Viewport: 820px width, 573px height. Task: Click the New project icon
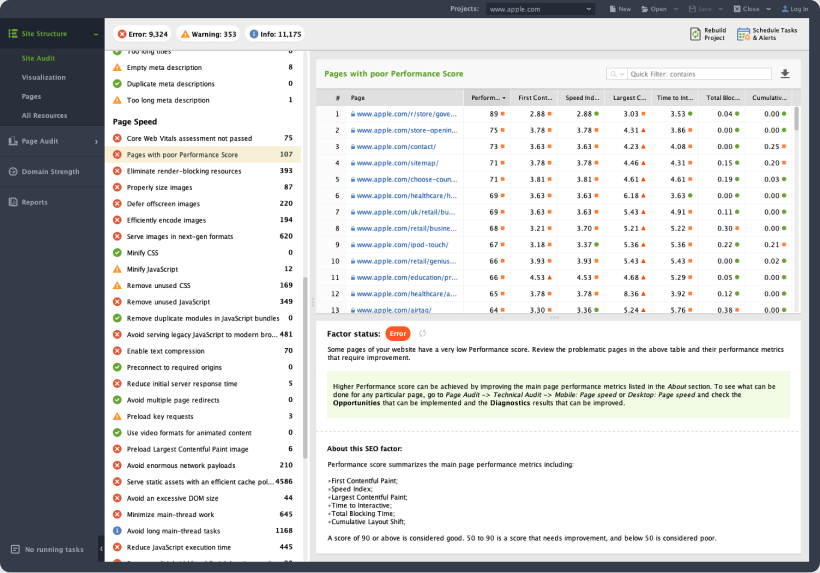pos(613,9)
